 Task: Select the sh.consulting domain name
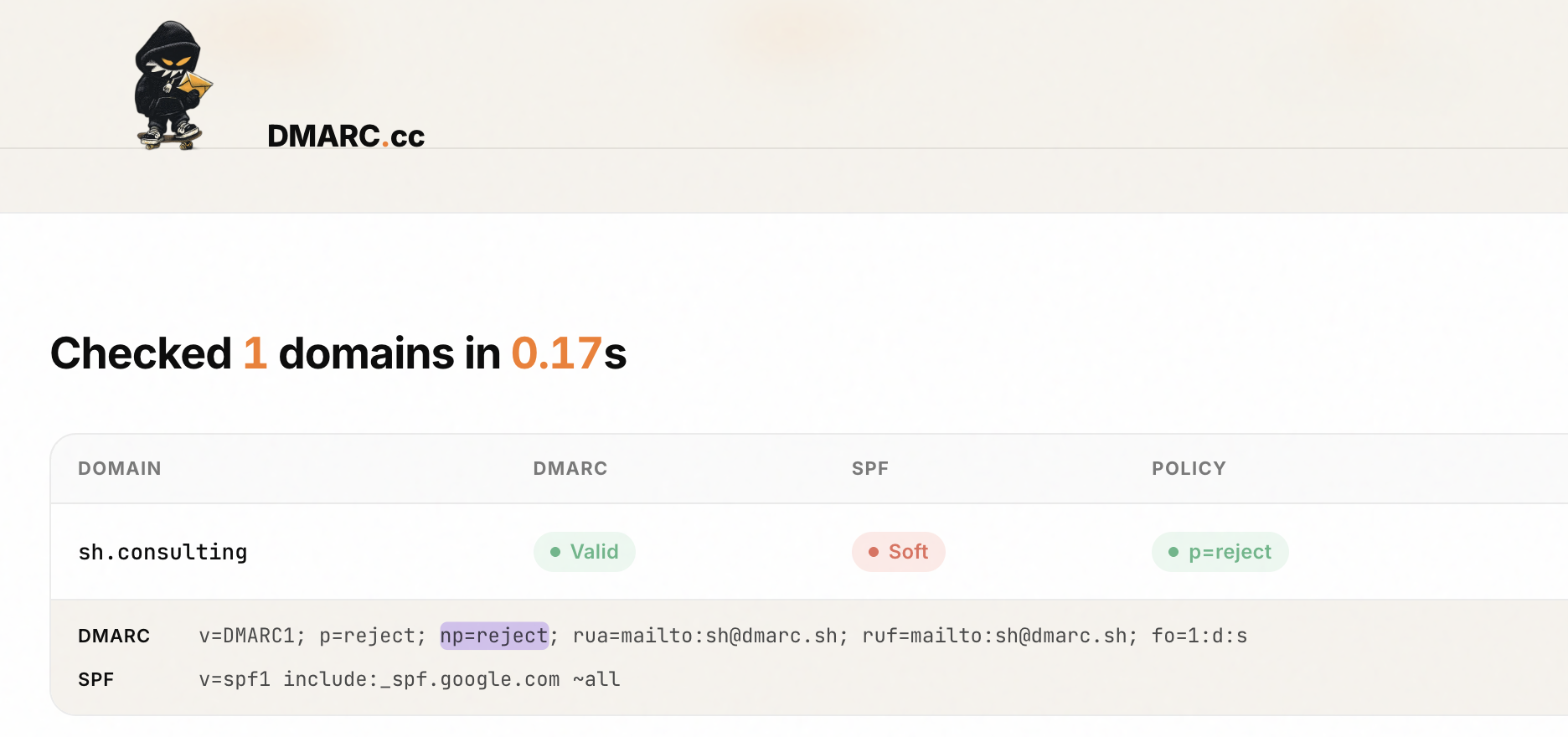162,553
